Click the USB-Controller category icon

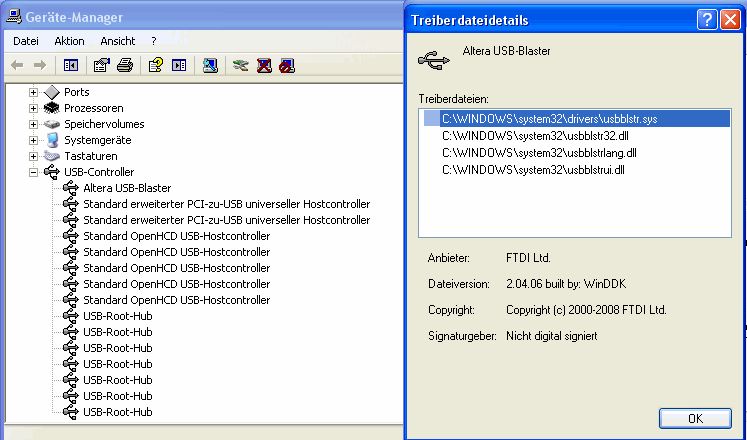coord(51,172)
